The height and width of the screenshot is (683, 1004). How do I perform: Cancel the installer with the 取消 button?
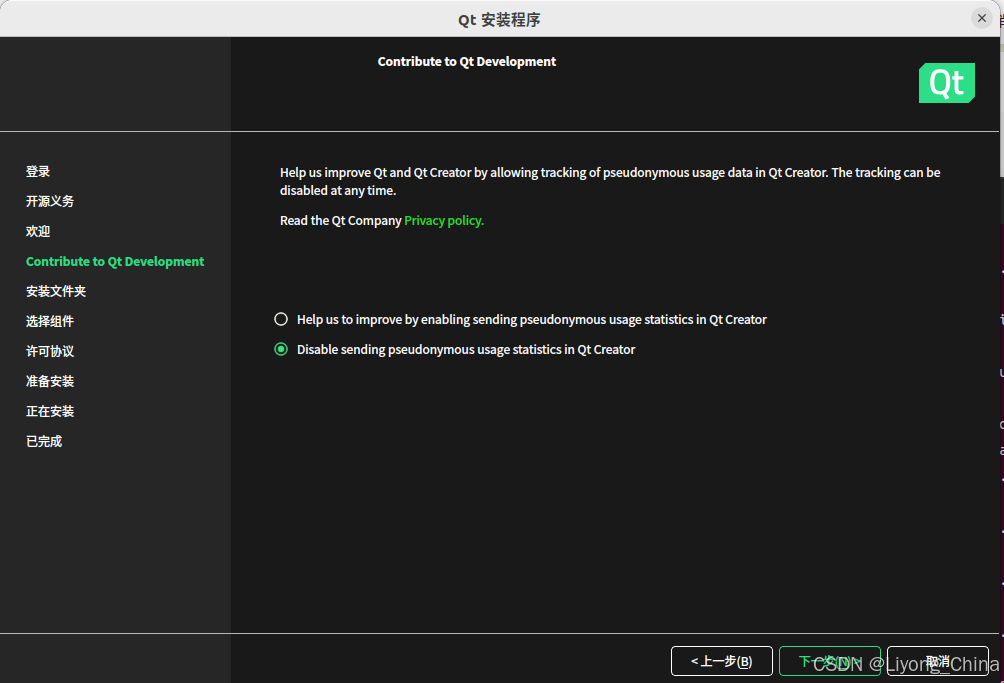pos(937,661)
